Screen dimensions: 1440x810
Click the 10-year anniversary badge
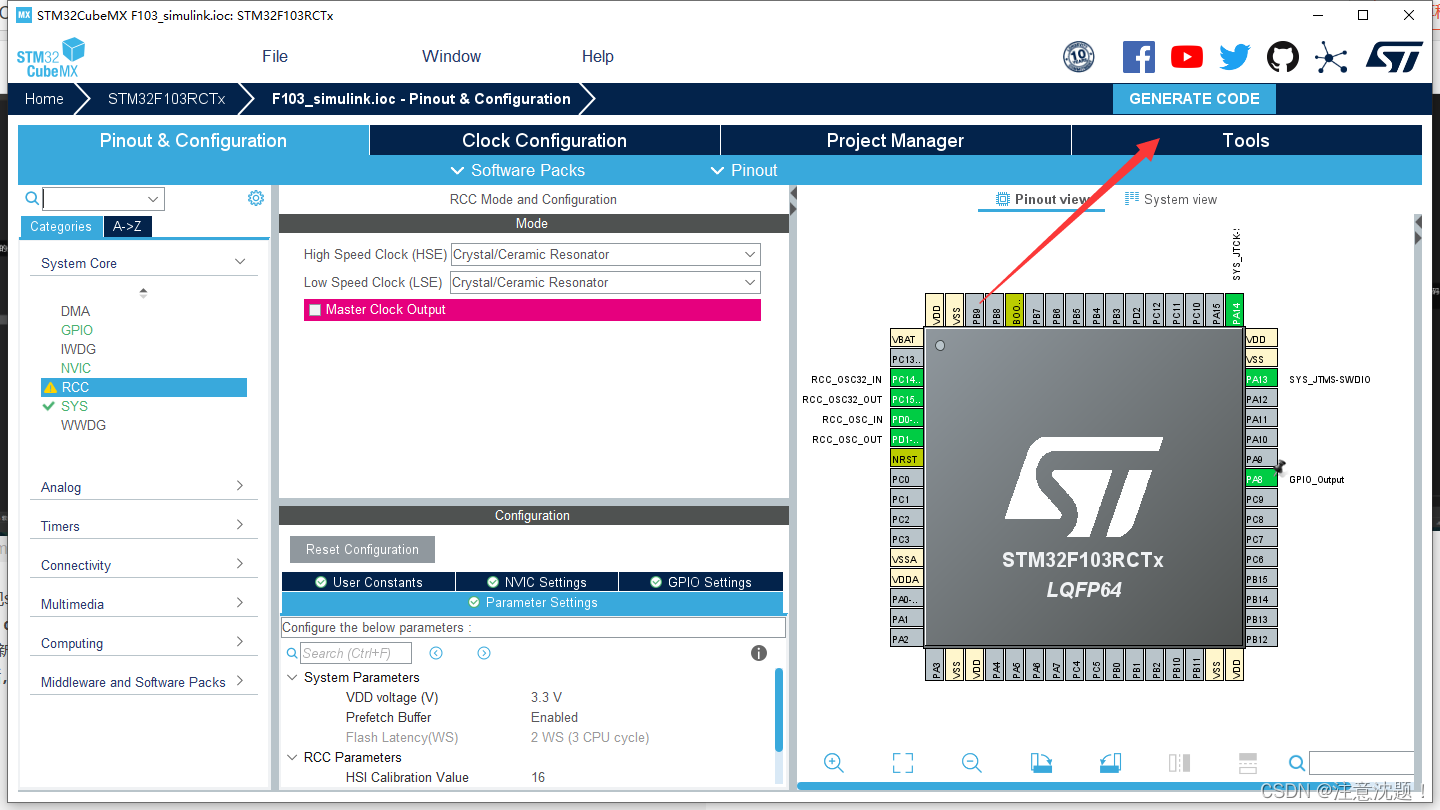pos(1079,57)
